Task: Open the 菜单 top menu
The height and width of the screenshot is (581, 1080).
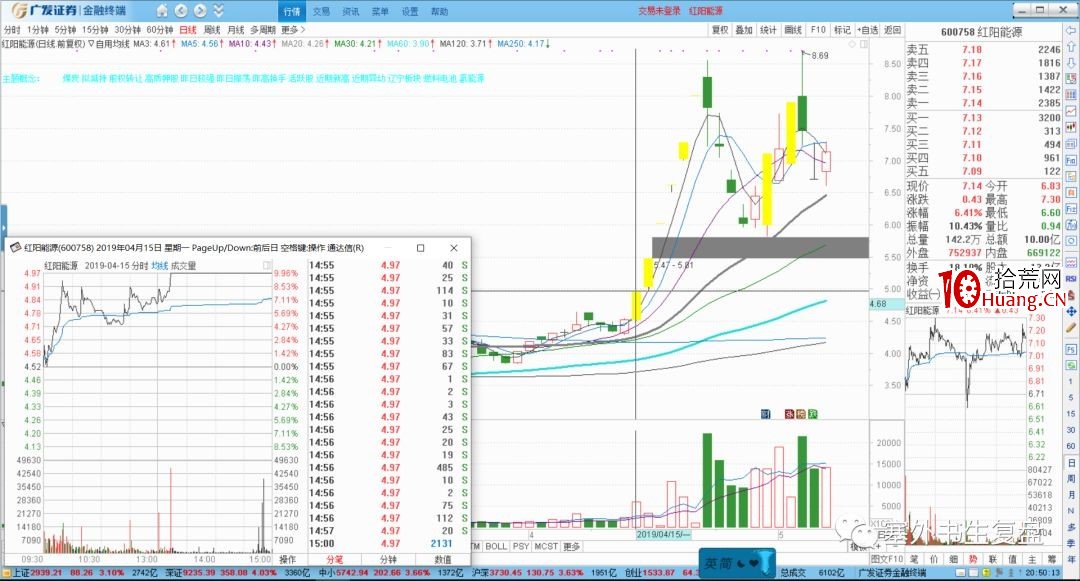Action: click(x=380, y=11)
